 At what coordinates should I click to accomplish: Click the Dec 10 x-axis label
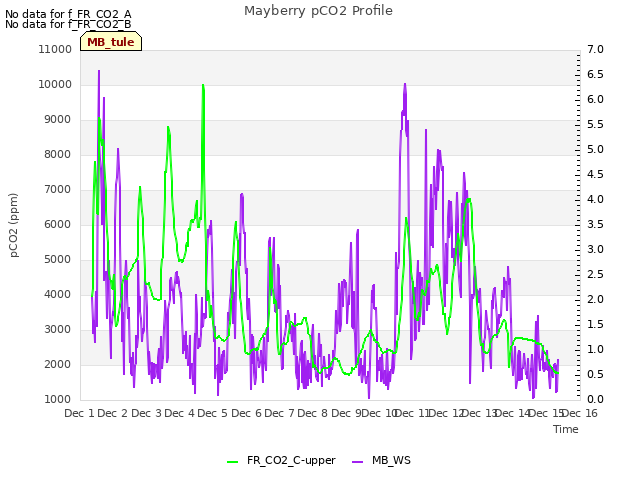click(380, 413)
